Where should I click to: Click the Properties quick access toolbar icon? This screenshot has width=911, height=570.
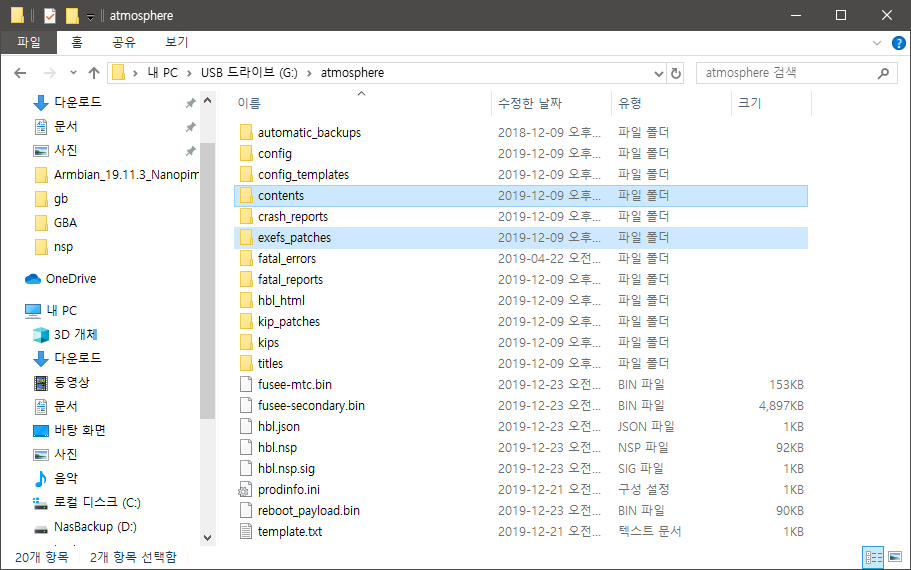click(50, 16)
